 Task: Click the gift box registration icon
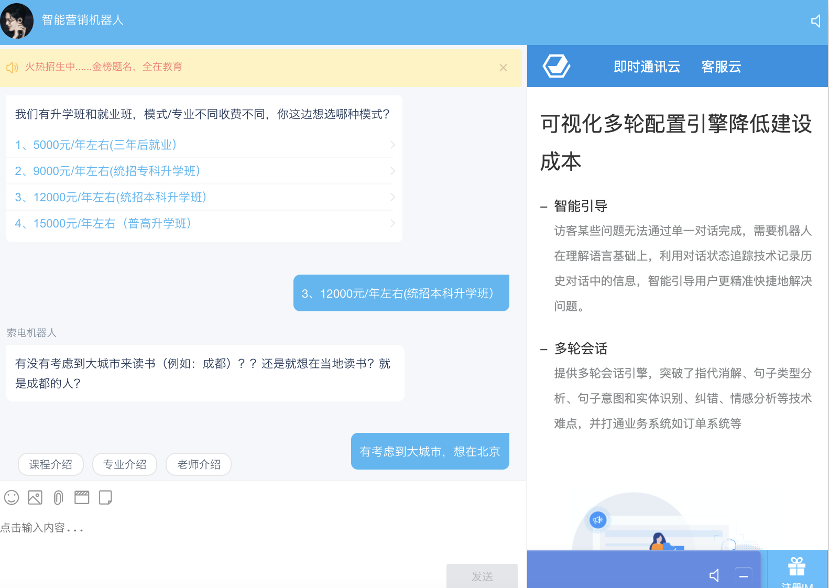pyautogui.click(x=796, y=566)
